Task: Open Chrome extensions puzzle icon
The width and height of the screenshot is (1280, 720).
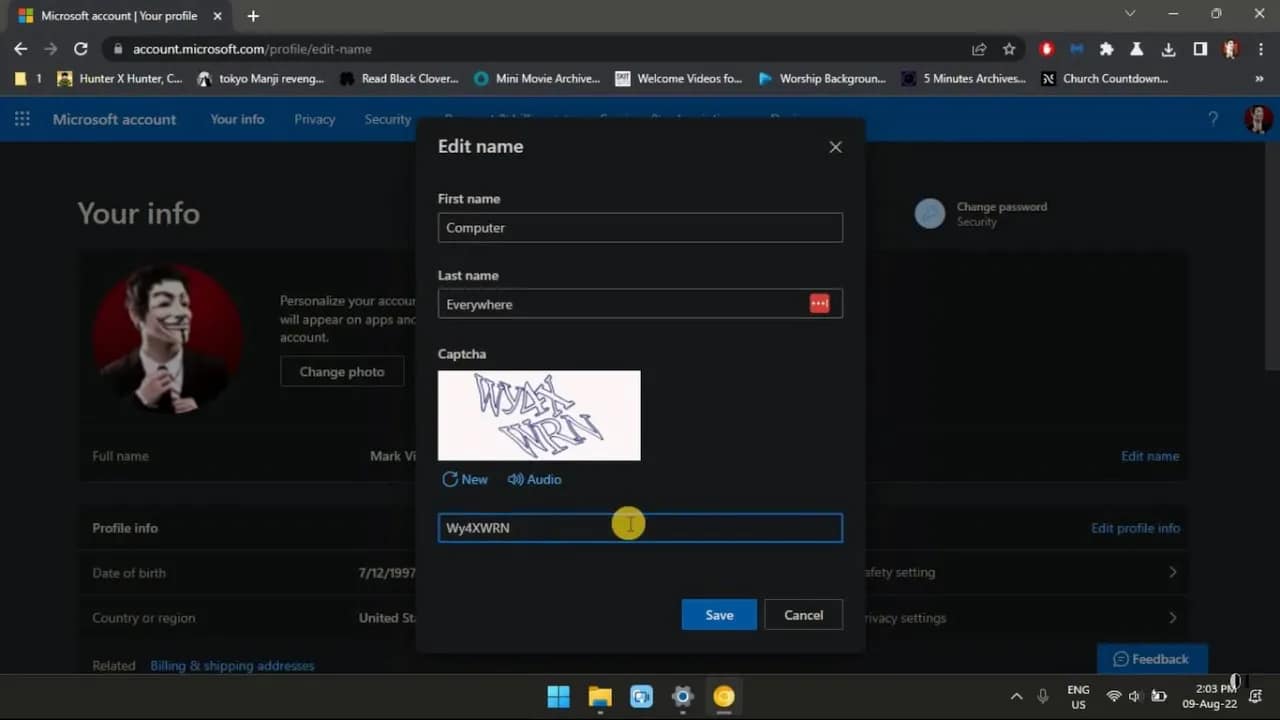Action: click(x=1106, y=48)
